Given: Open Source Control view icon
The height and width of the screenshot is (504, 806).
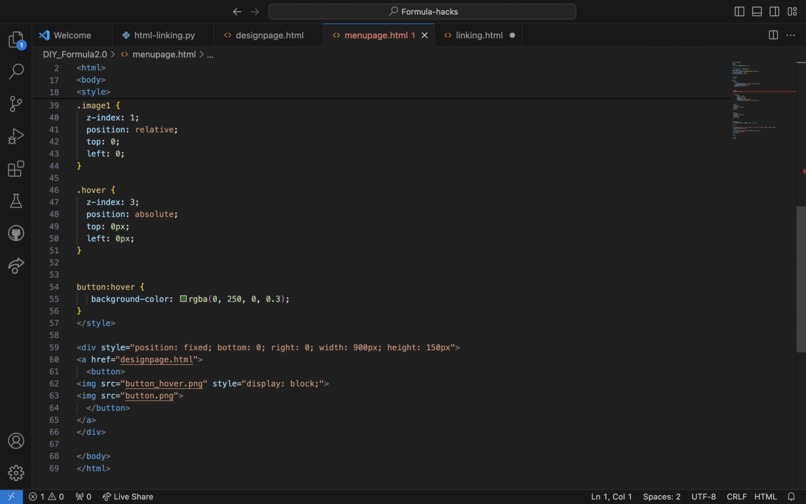Looking at the screenshot, I should click(x=16, y=104).
